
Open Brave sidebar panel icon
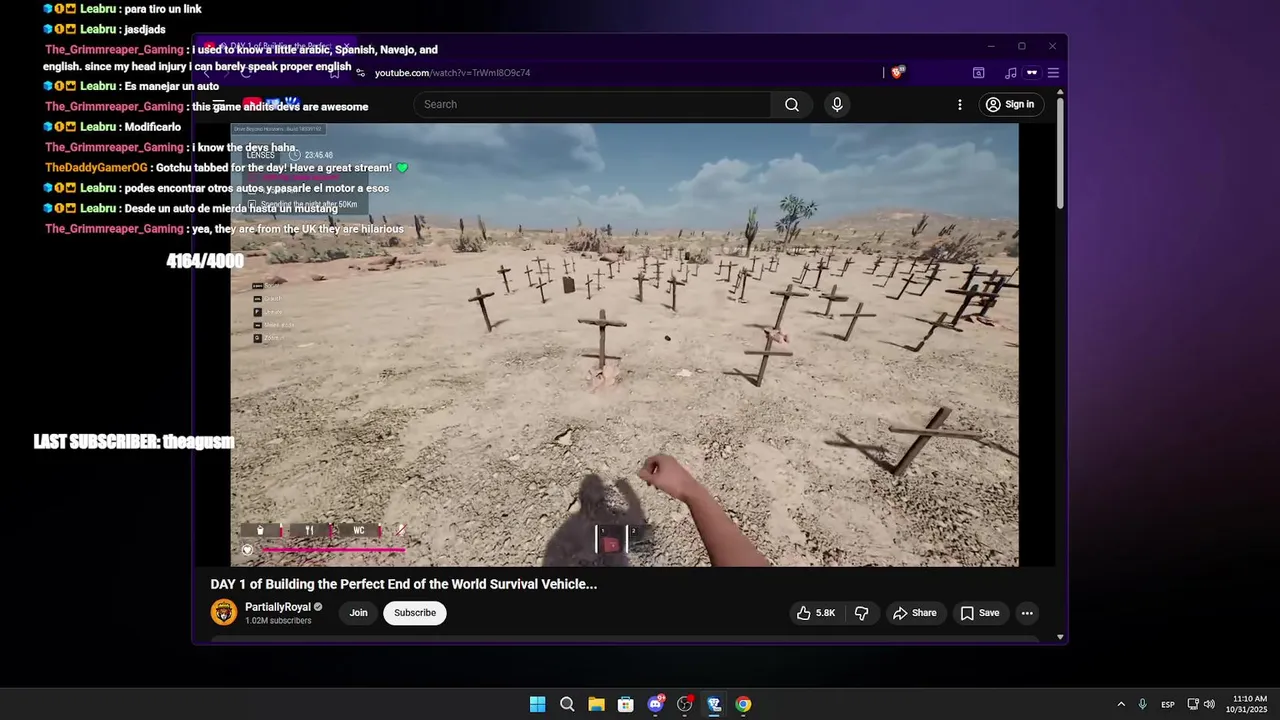click(979, 73)
